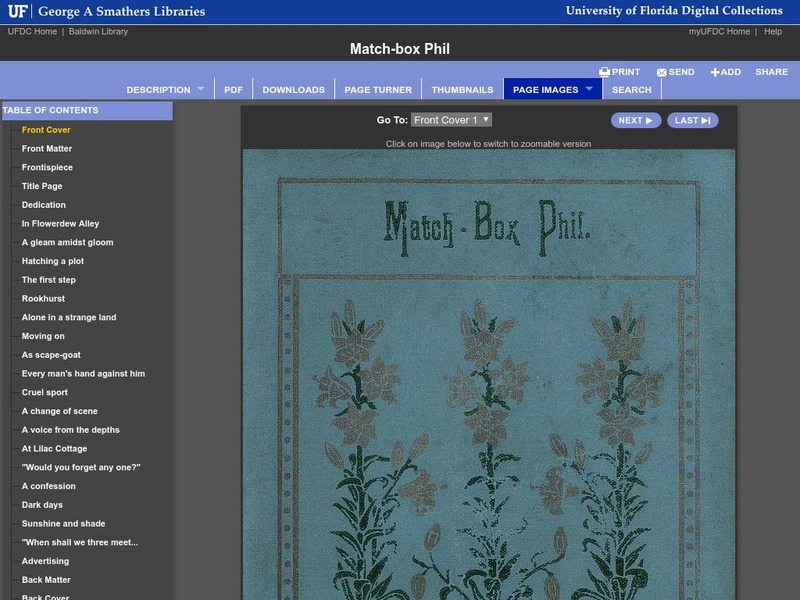The image size is (800, 600).
Task: Open the Go To page dropdown
Action: [451, 120]
